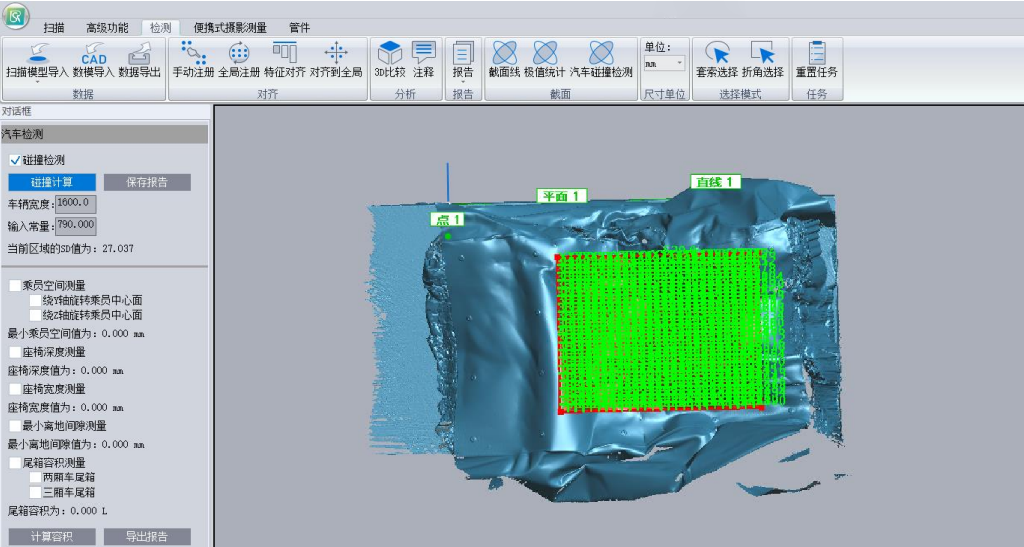
Task: Click the 截面线 section line icon
Action: [505, 54]
